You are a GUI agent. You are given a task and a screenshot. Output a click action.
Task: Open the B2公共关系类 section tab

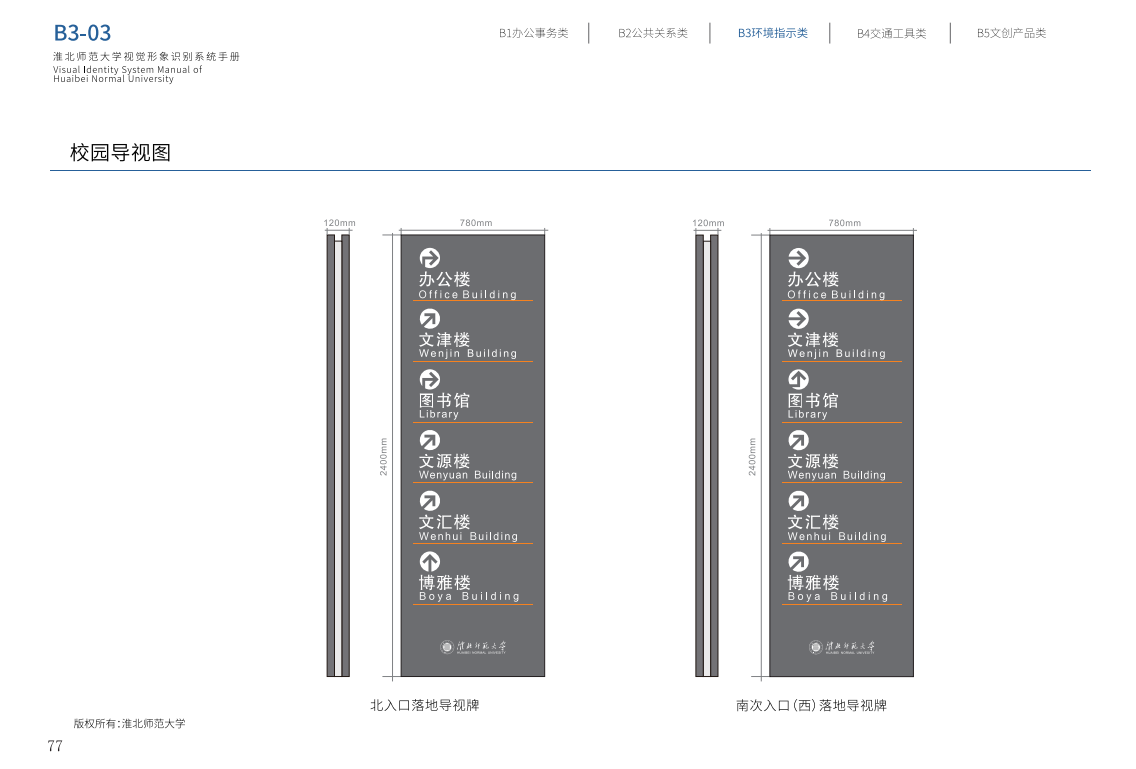[x=653, y=33]
